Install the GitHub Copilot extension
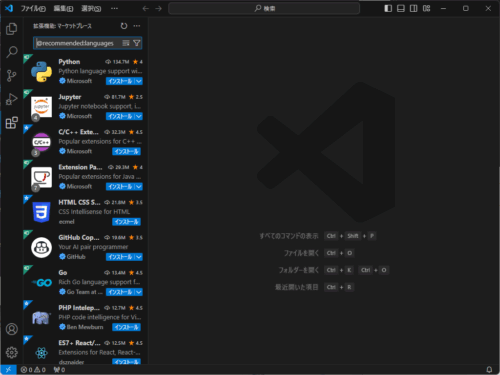This screenshot has height=375, width=500. pos(120,257)
